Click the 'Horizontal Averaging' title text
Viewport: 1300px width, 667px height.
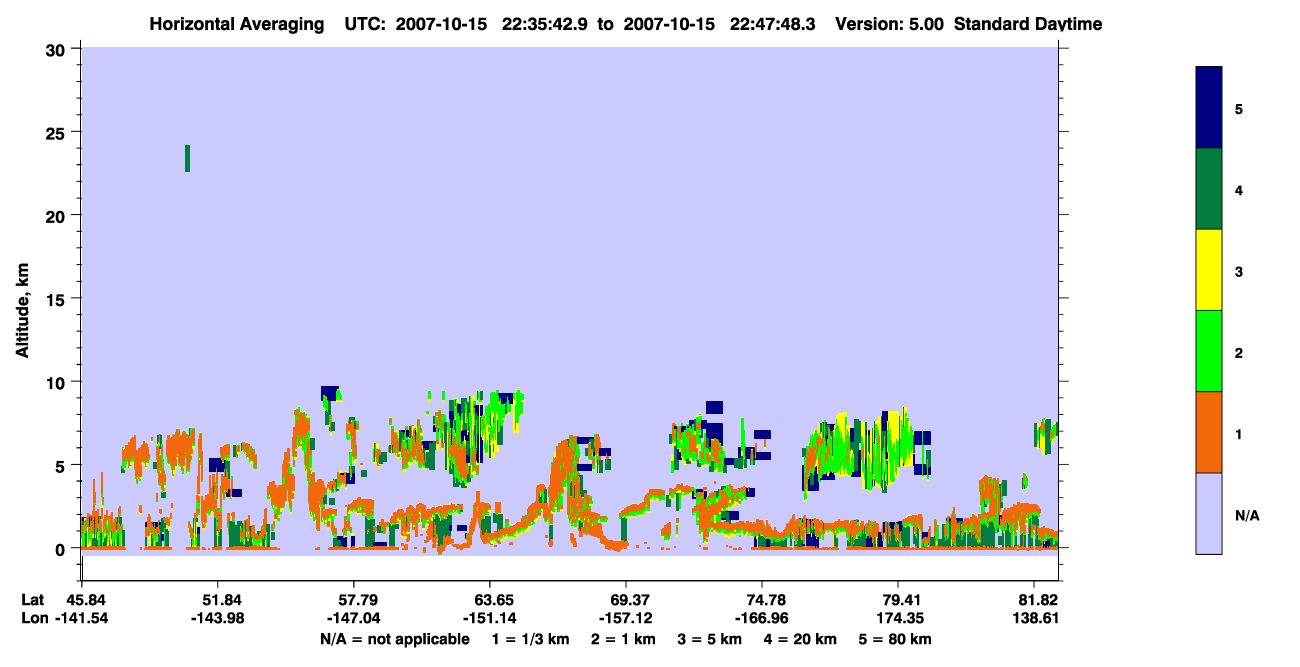236,24
